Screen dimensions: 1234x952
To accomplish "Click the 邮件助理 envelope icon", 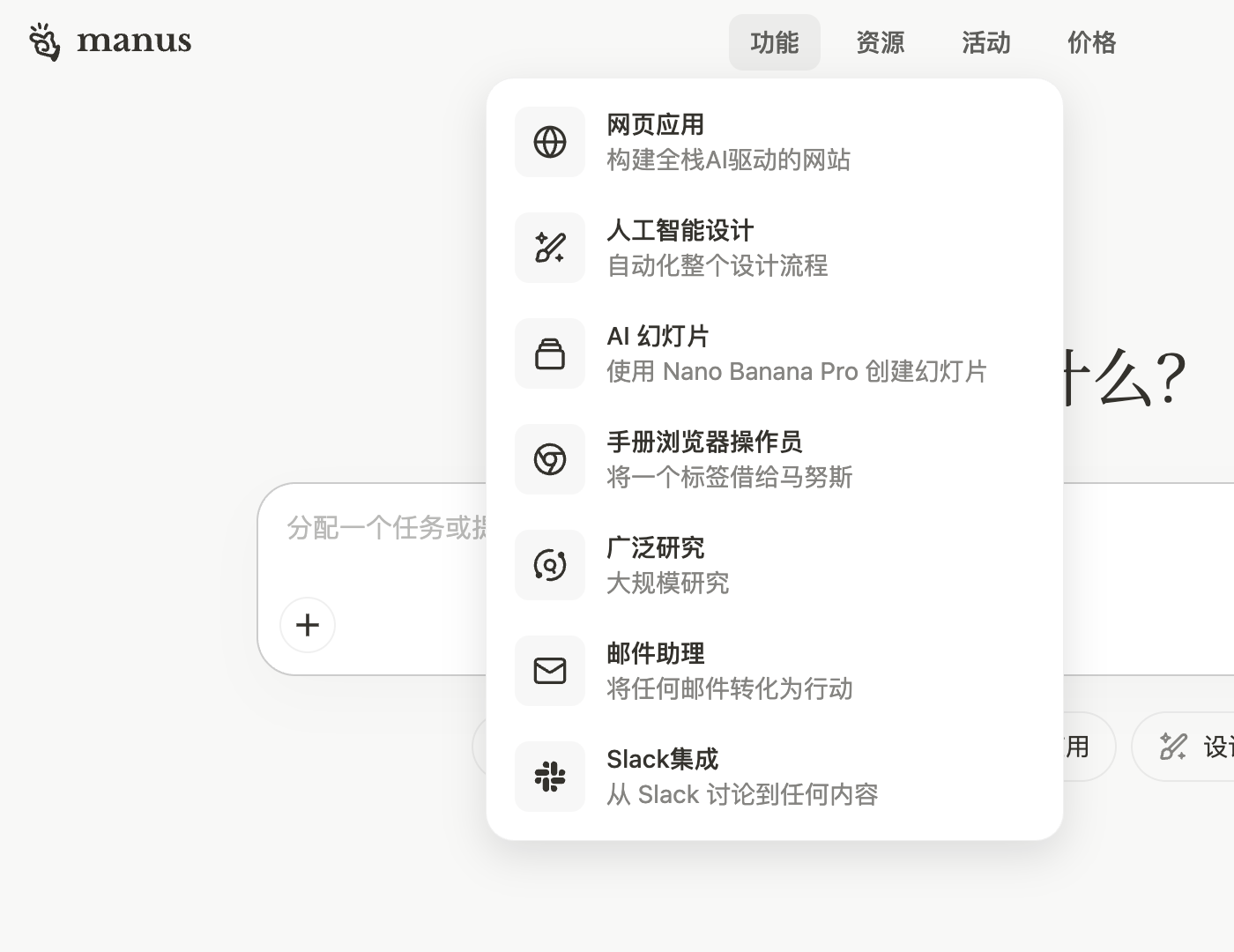I will pyautogui.click(x=549, y=671).
